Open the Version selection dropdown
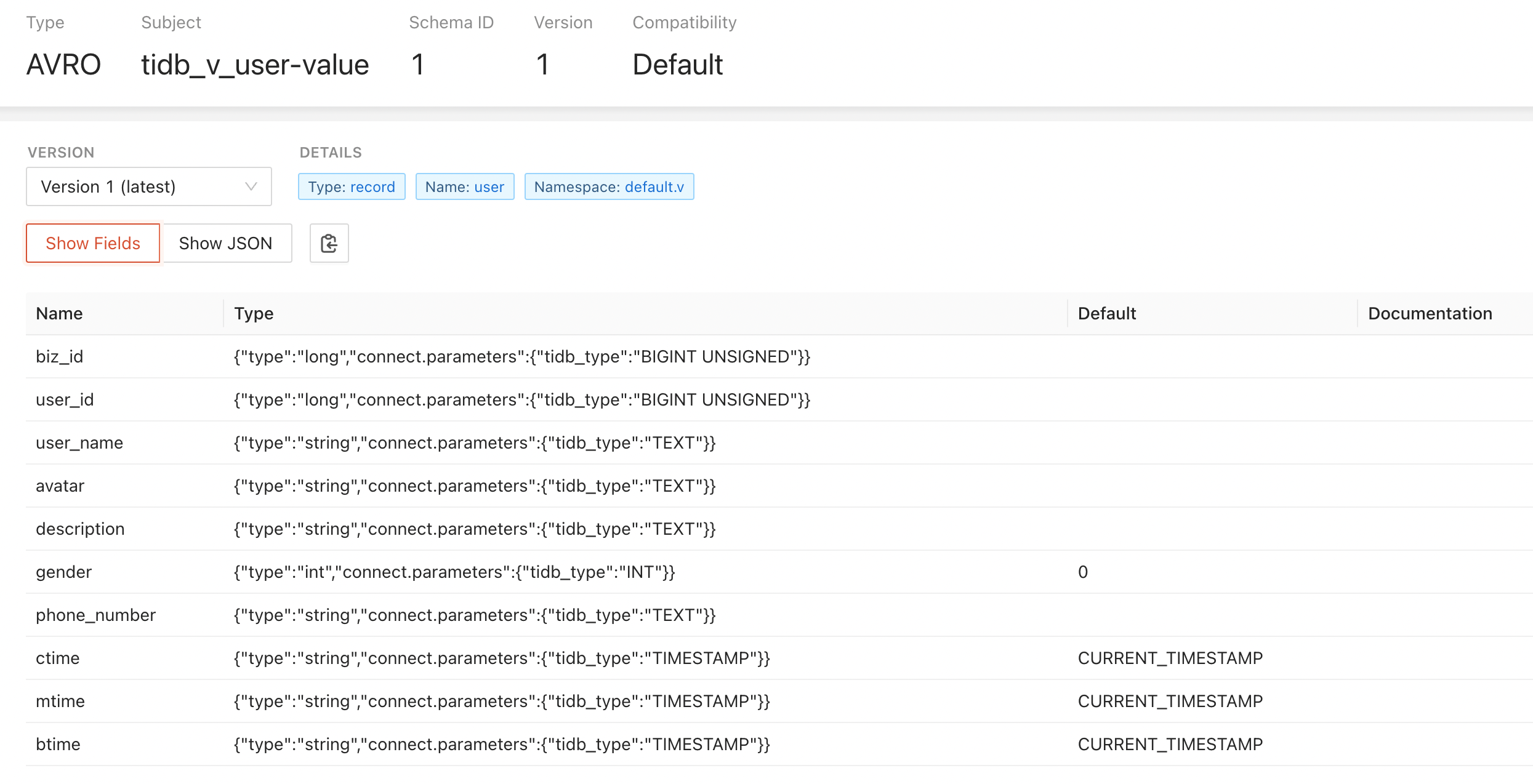 tap(148, 186)
